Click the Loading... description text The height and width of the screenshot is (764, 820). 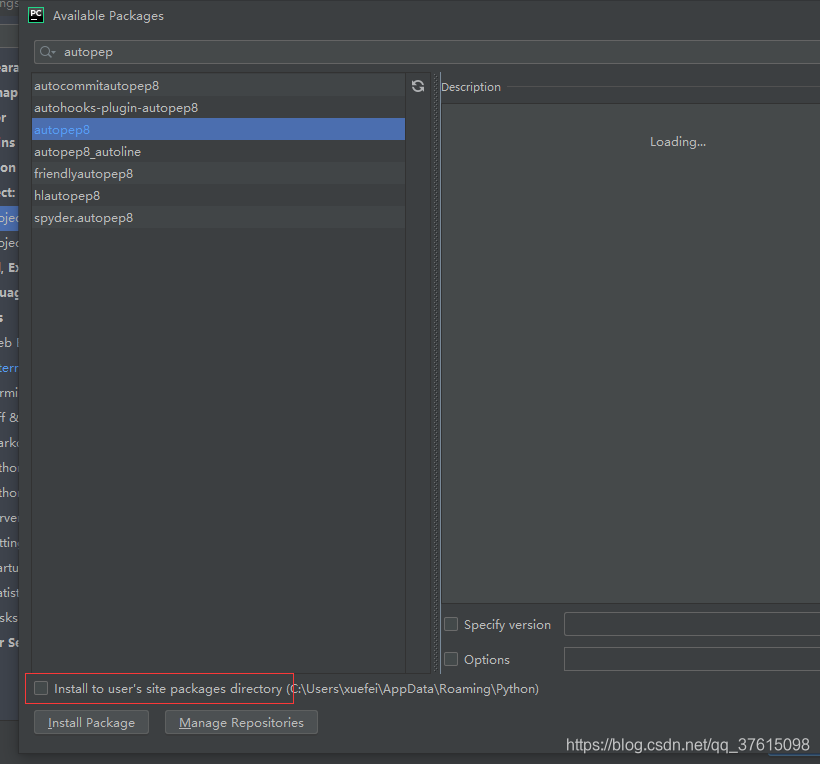click(678, 142)
